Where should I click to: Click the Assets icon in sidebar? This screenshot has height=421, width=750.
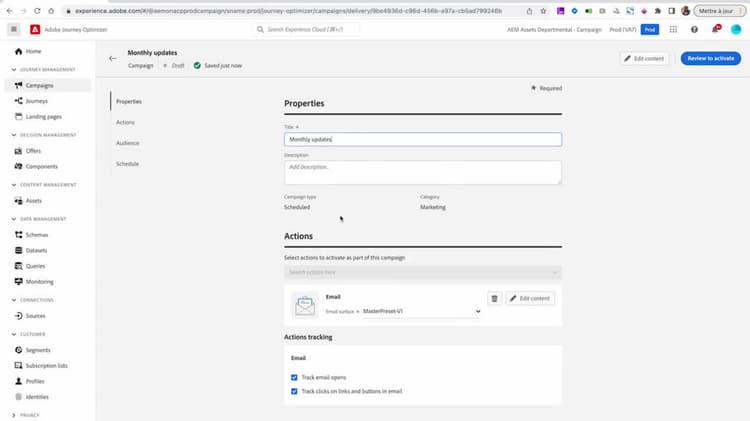point(19,201)
